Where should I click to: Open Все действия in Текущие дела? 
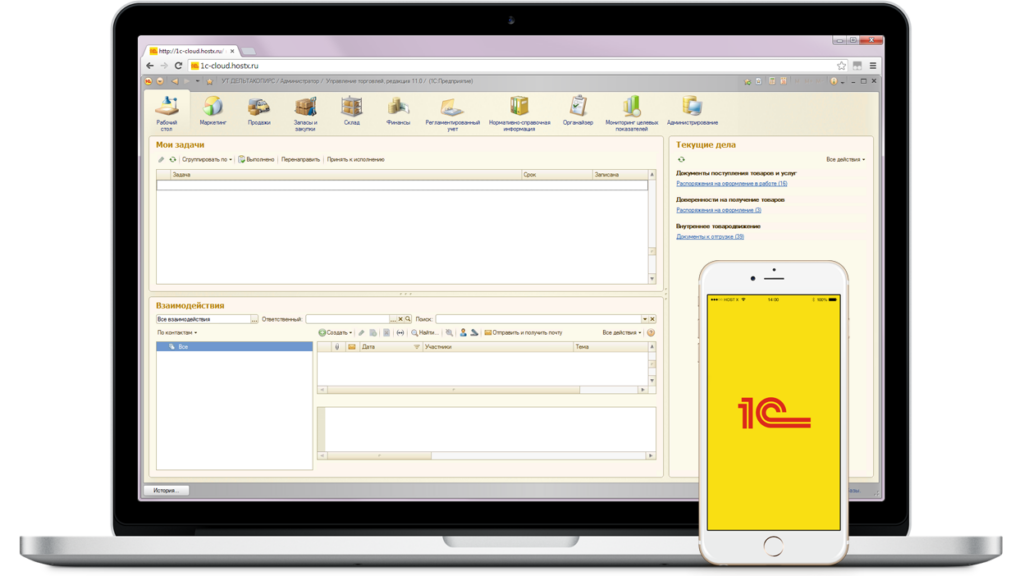[x=845, y=159]
